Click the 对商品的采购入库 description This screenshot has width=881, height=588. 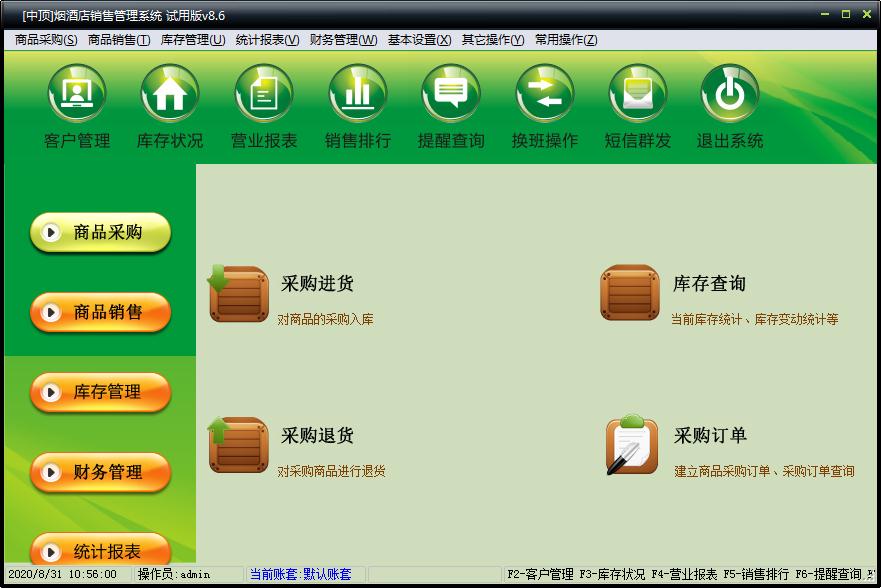[325, 320]
